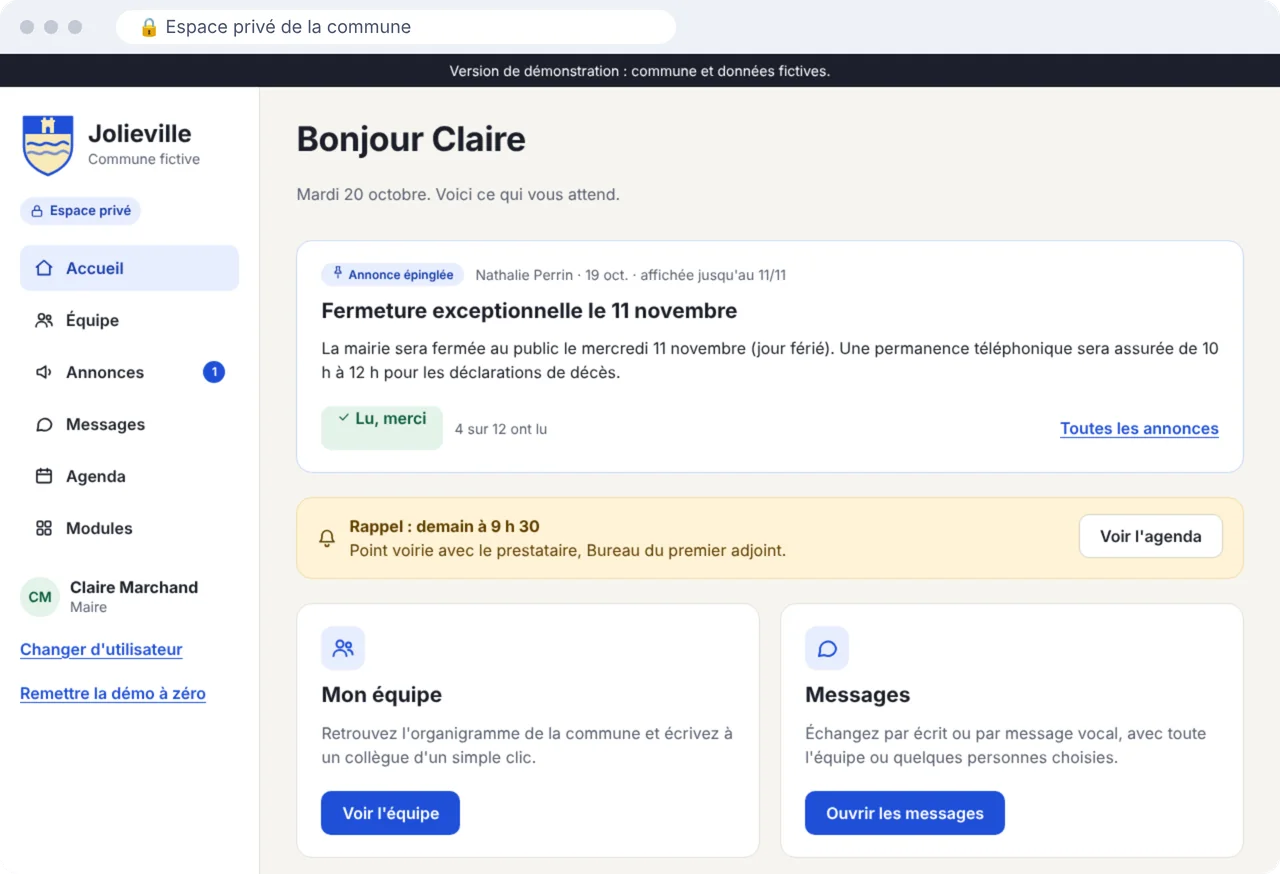
Task: Click the speech bubble icon beside Messages in sidebar
Action: 44,424
